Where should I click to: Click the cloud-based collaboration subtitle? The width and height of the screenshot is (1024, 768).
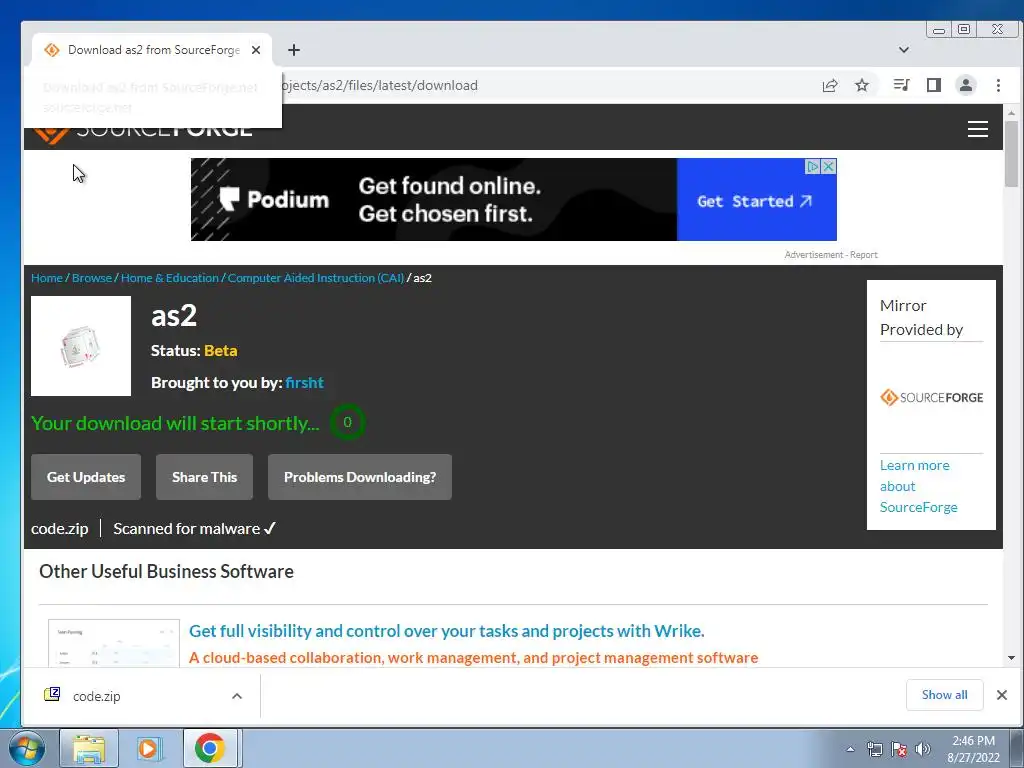pyautogui.click(x=473, y=658)
